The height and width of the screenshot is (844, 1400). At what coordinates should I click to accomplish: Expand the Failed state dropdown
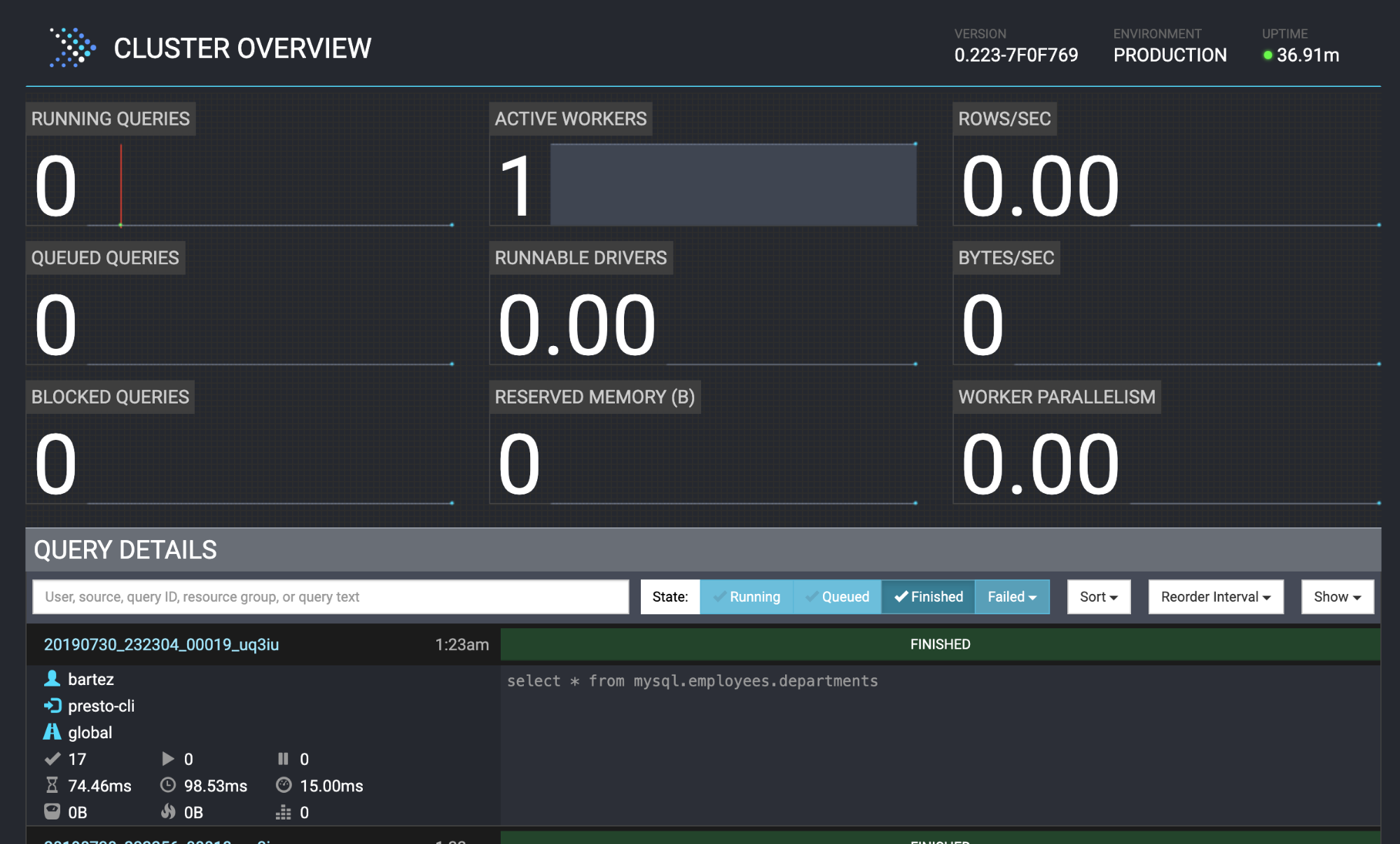coord(1011,597)
